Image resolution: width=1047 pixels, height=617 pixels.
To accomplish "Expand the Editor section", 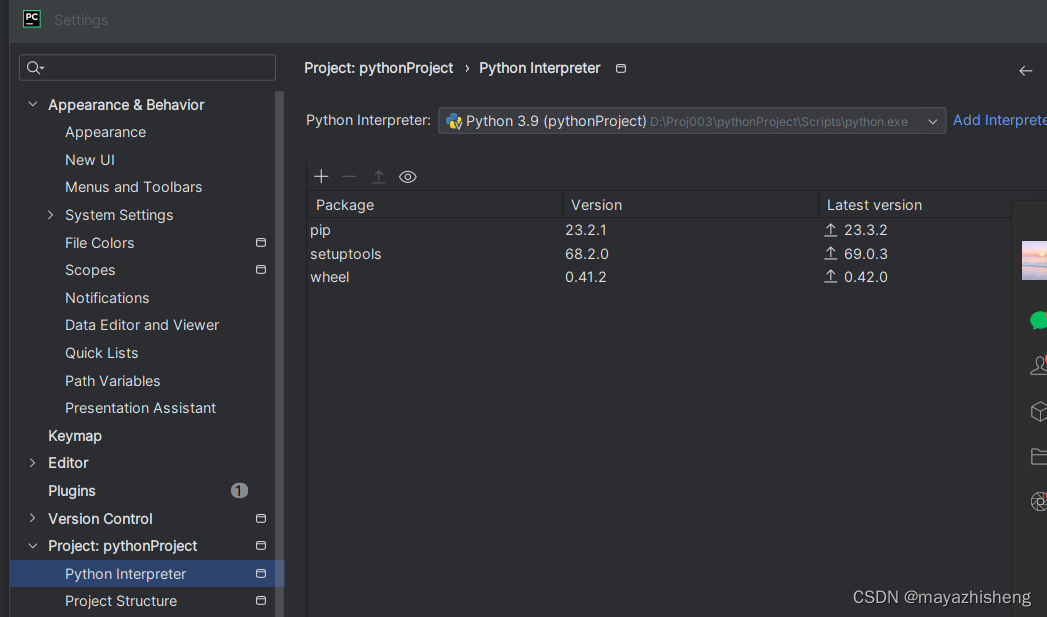I will [33, 463].
